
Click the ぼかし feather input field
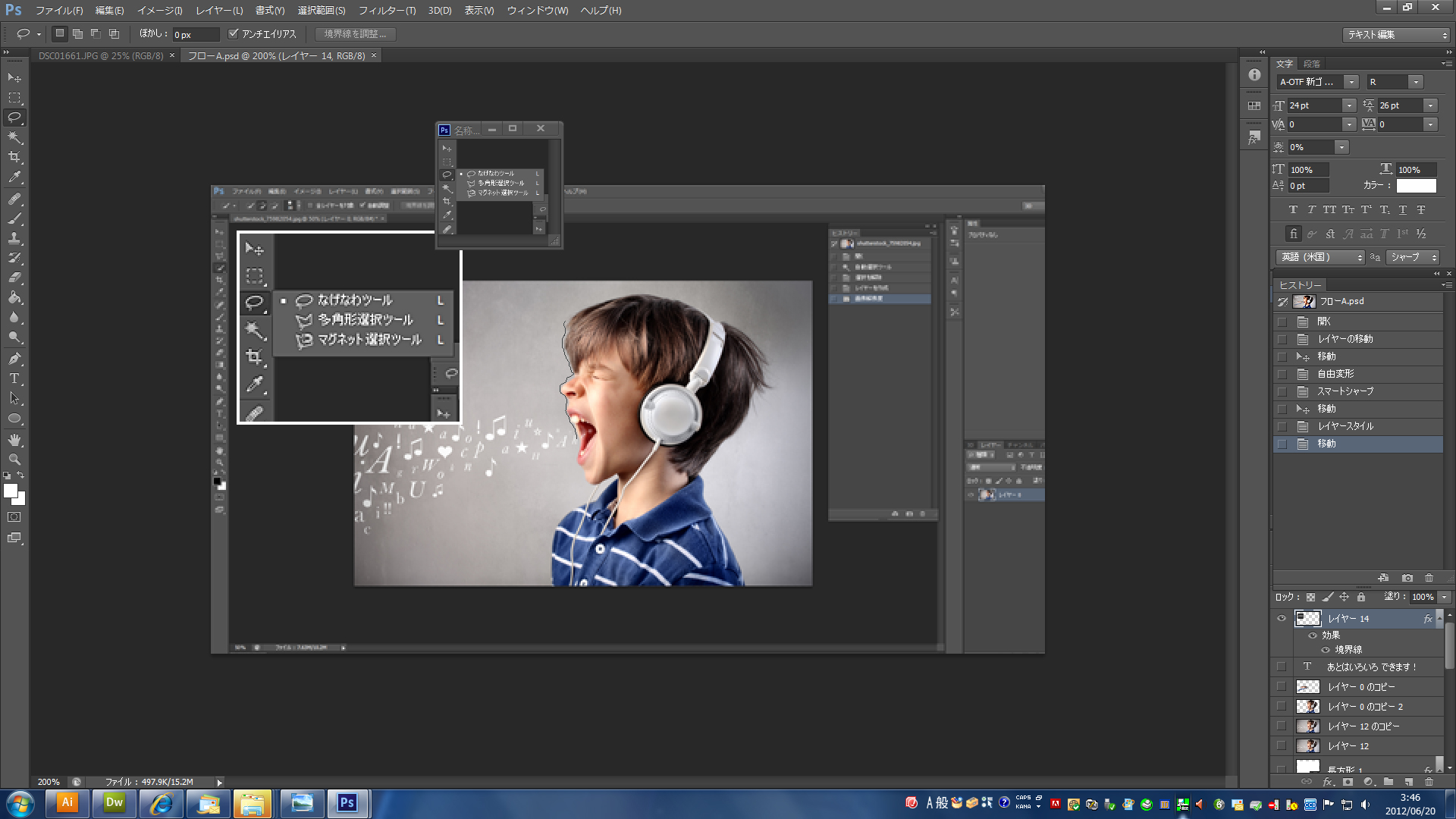click(196, 34)
